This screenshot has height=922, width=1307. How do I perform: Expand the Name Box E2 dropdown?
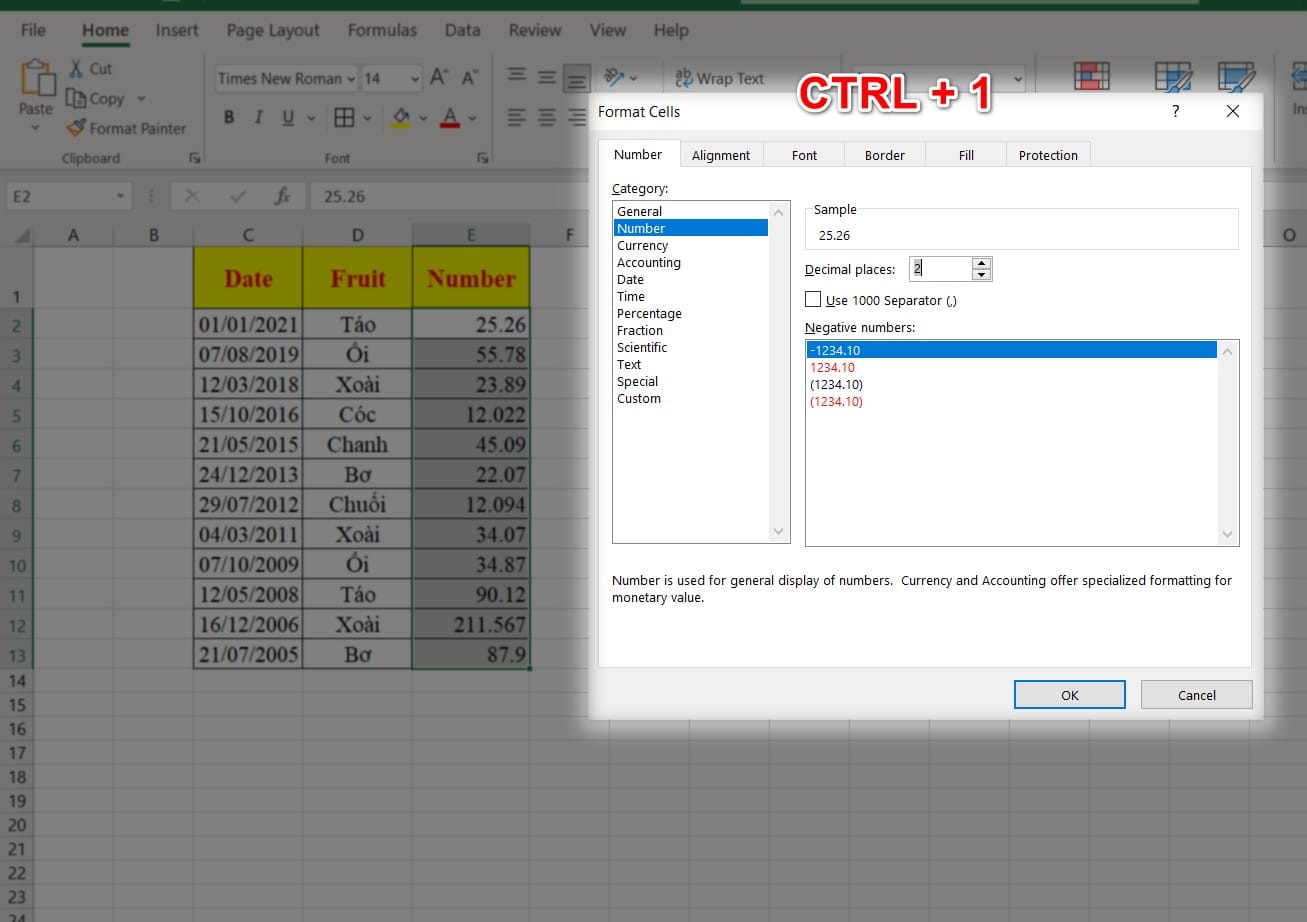pyautogui.click(x=120, y=196)
